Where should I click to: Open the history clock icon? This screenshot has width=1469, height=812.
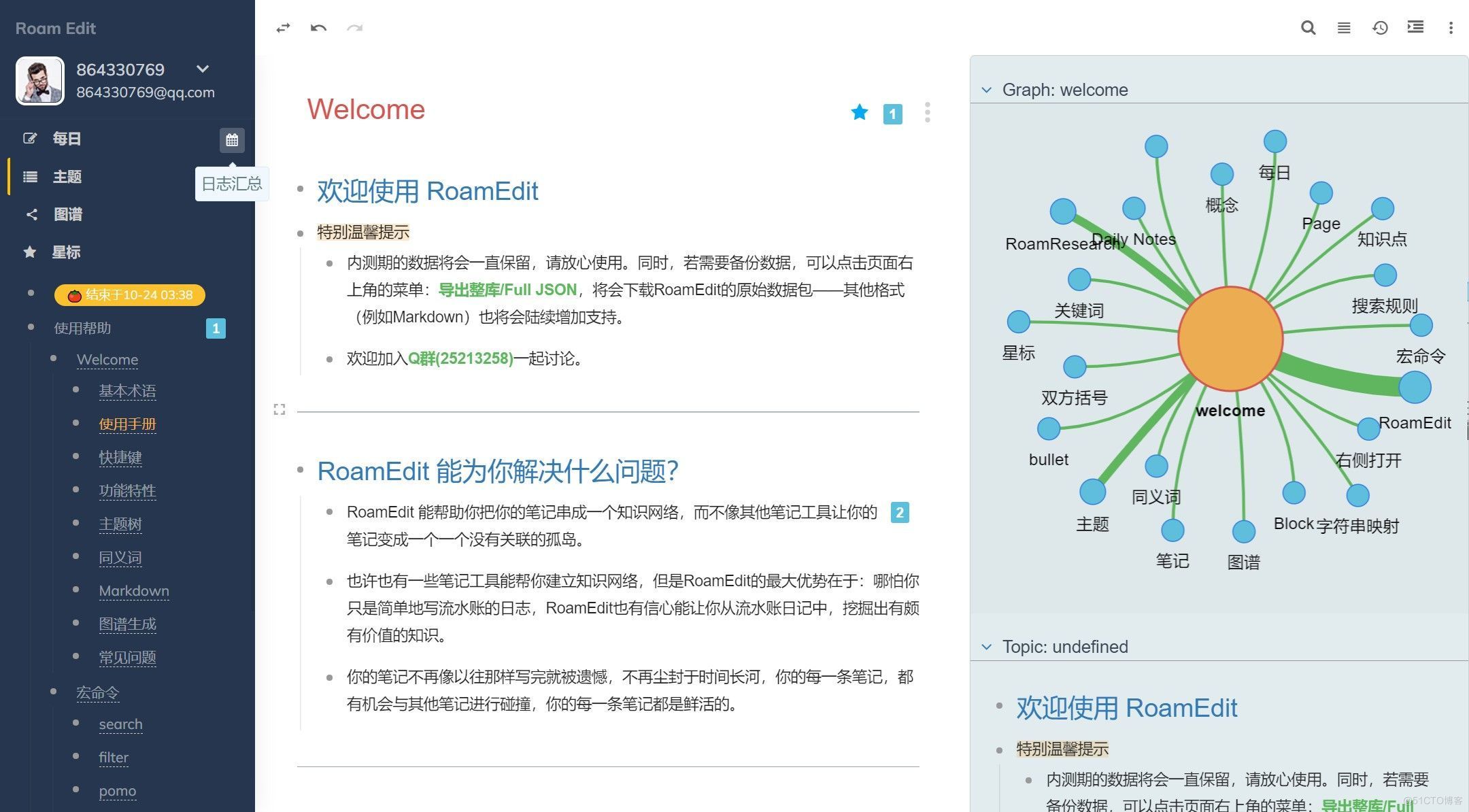[1380, 28]
